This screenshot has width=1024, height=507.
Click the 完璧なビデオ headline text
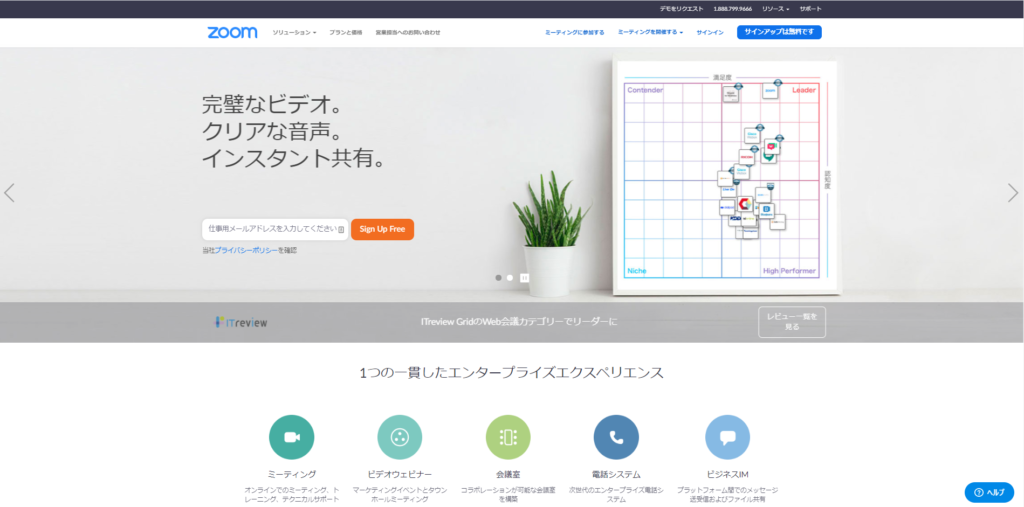(272, 105)
